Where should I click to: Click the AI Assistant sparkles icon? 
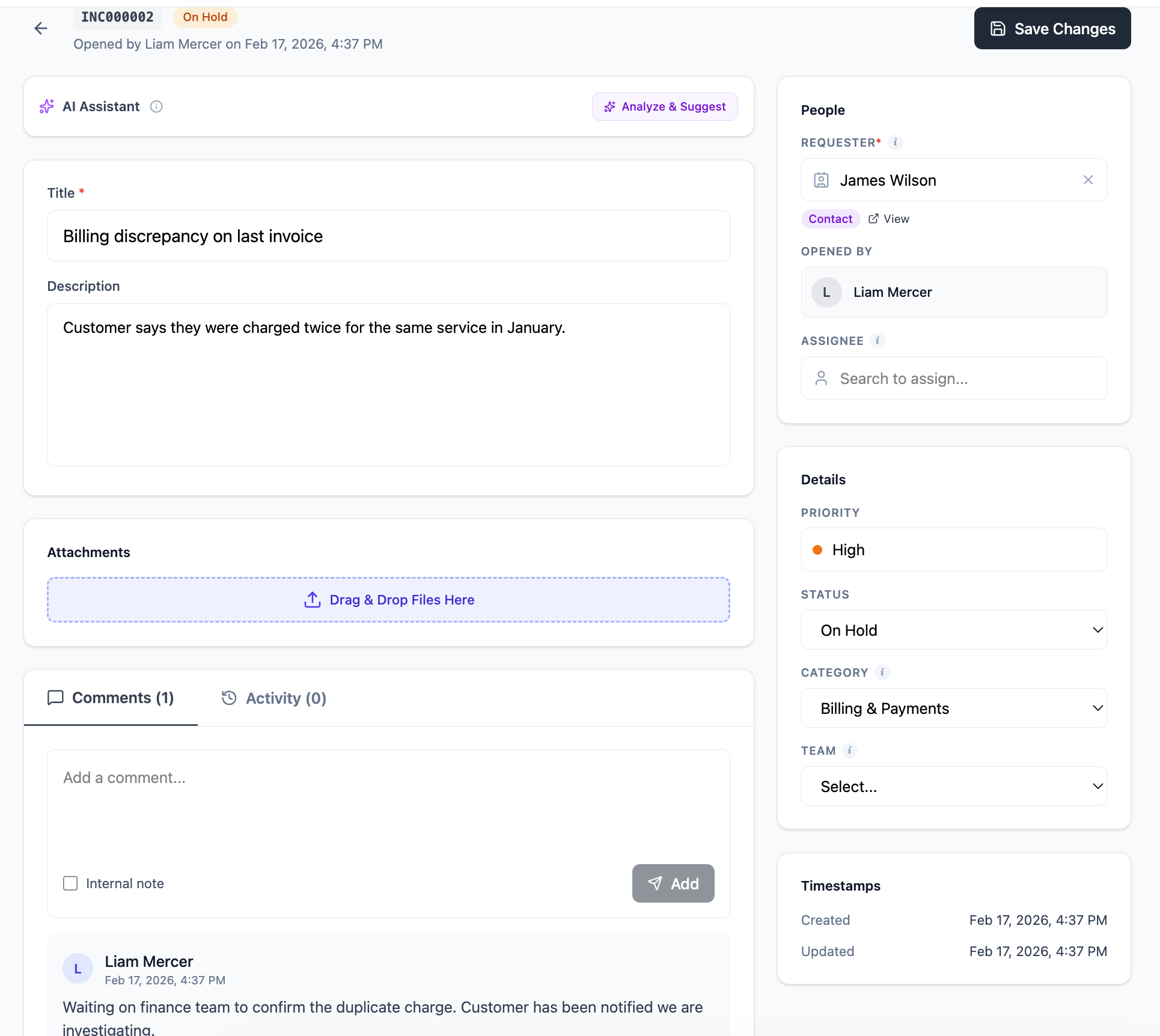click(47, 106)
